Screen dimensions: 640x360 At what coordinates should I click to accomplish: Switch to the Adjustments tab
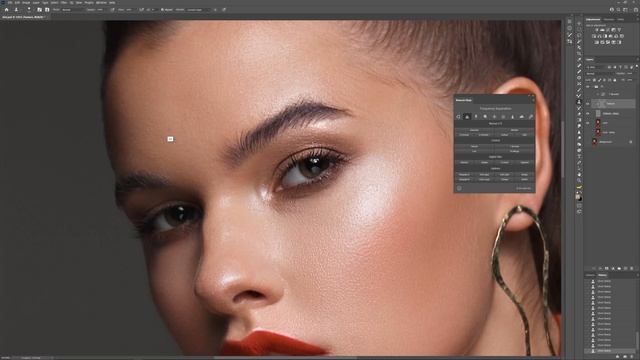pyautogui.click(x=593, y=19)
